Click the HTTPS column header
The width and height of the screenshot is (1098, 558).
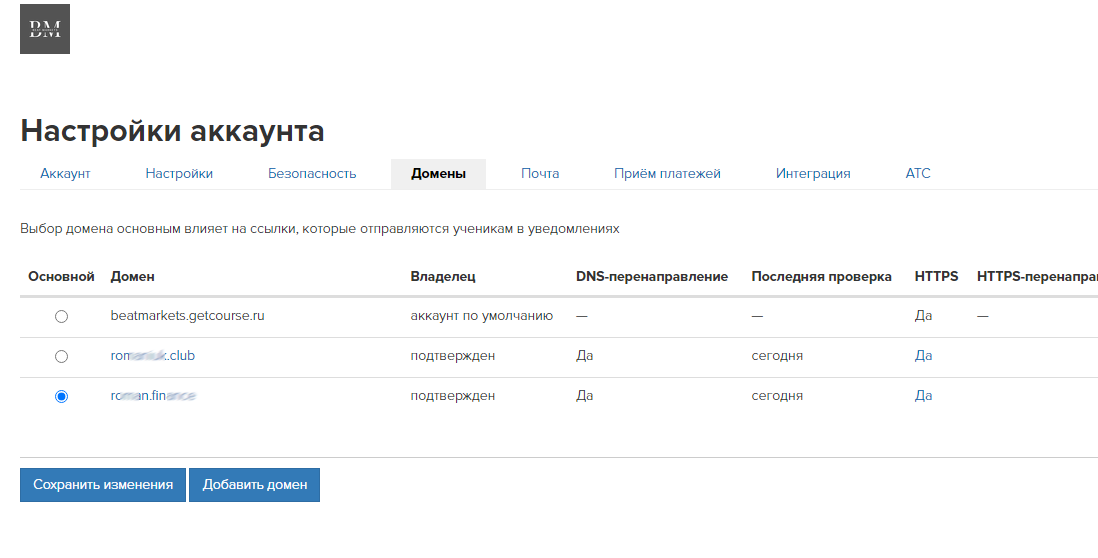tap(936, 277)
